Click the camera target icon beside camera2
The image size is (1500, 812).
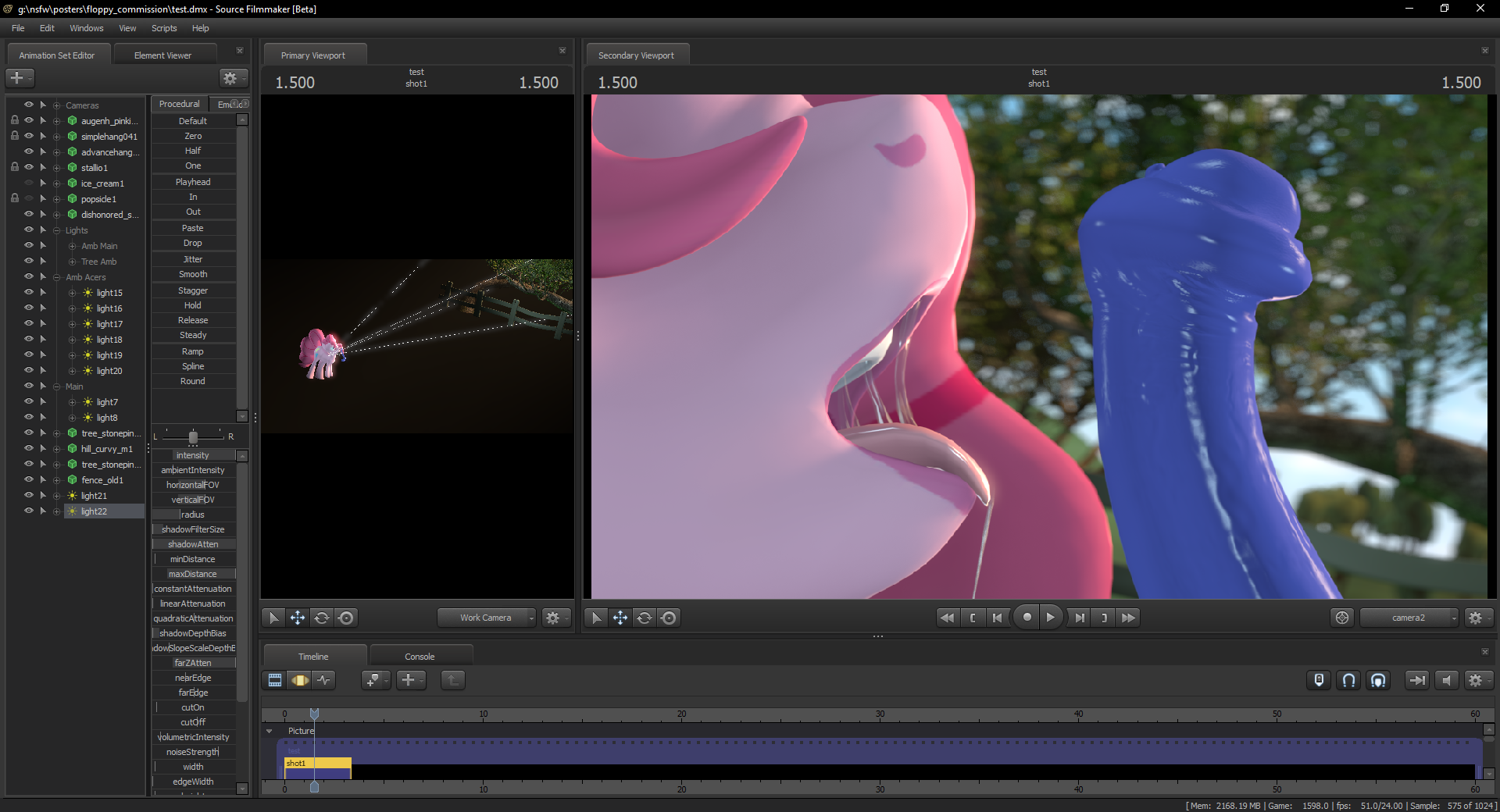1342,618
